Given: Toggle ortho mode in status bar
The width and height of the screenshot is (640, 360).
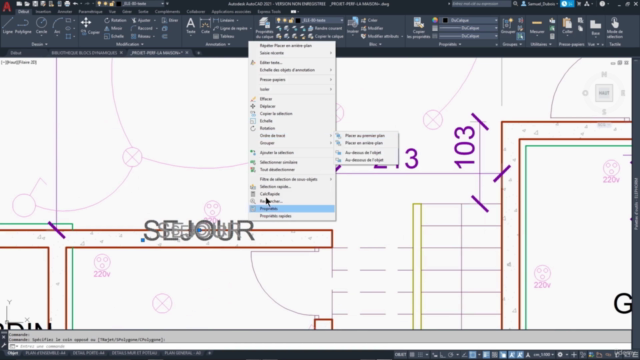Looking at the screenshot, I should click(x=443, y=355).
